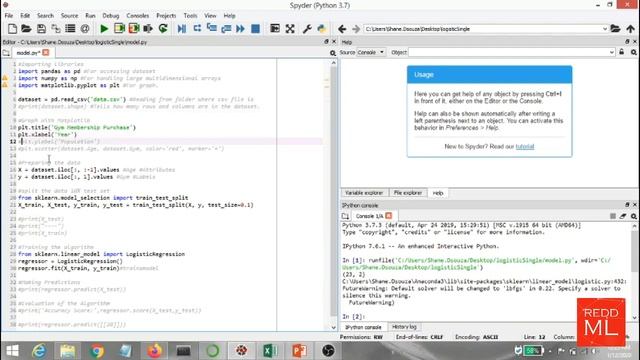This screenshot has height=360, width=640.
Task: Browse for a working directory
Action: point(615,29)
